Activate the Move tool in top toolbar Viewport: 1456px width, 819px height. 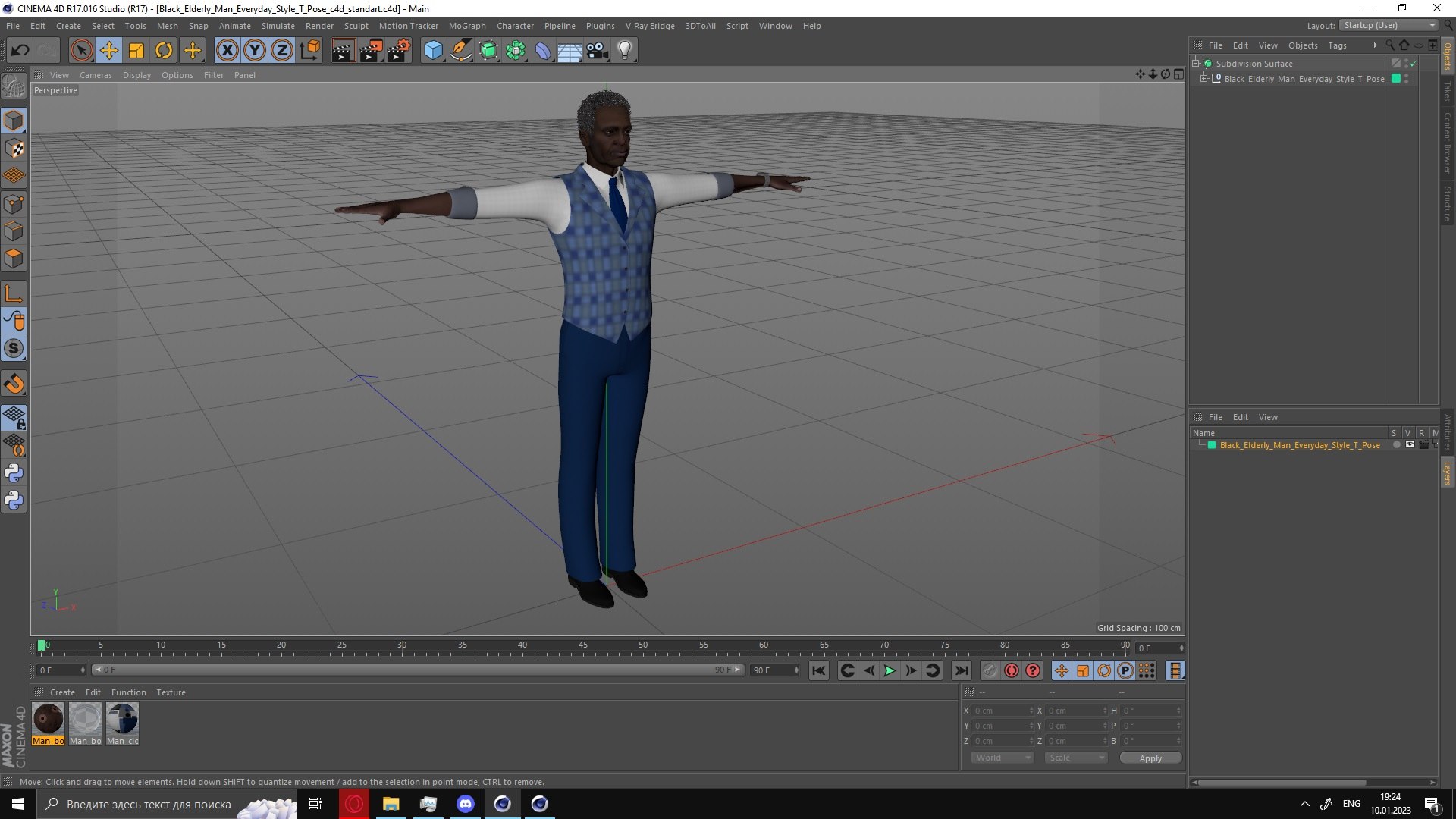pyautogui.click(x=108, y=51)
